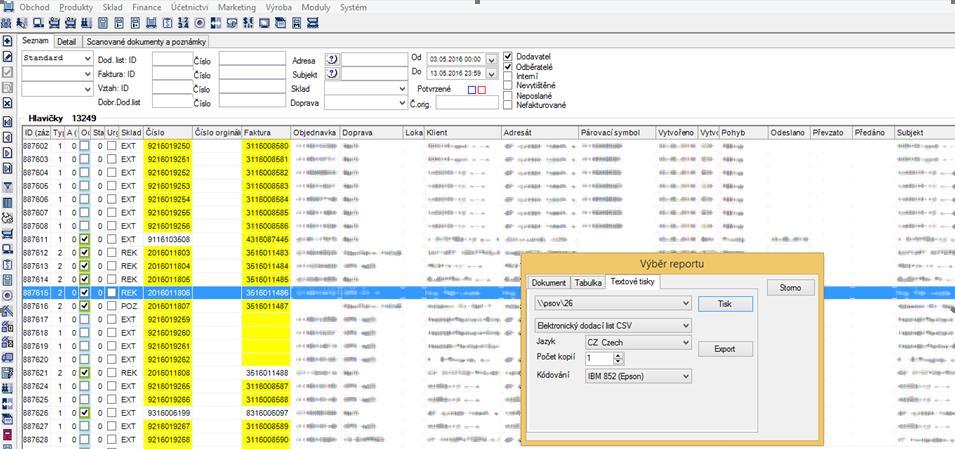Click the Klient column header
The width and height of the screenshot is (955, 449).
click(x=463, y=132)
